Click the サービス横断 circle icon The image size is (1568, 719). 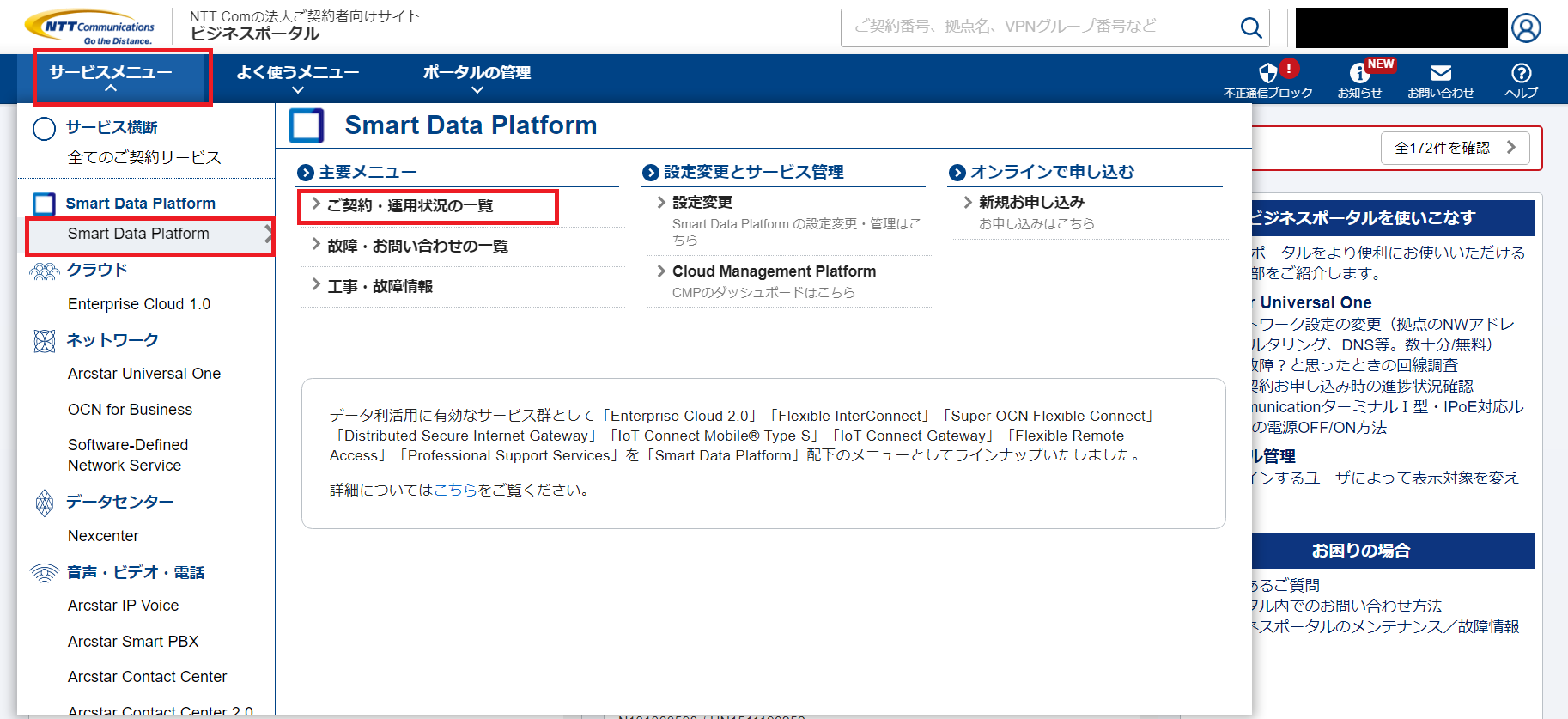click(x=44, y=129)
